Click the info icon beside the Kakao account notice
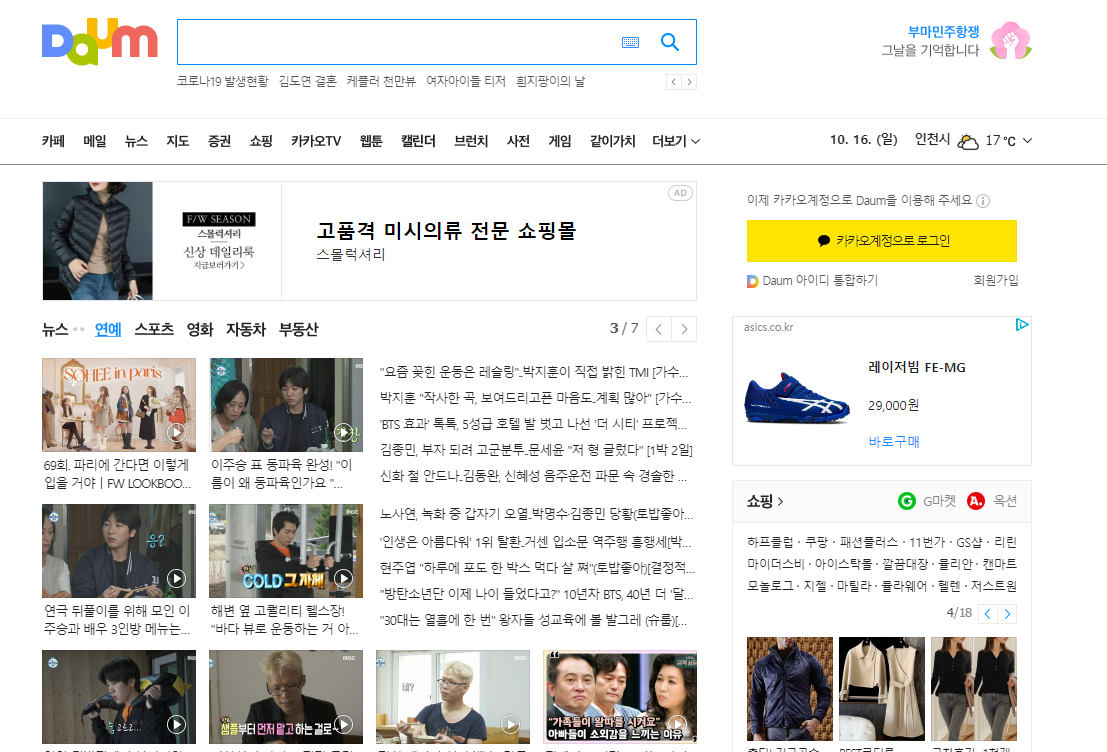Image resolution: width=1107 pixels, height=752 pixels. [x=984, y=201]
